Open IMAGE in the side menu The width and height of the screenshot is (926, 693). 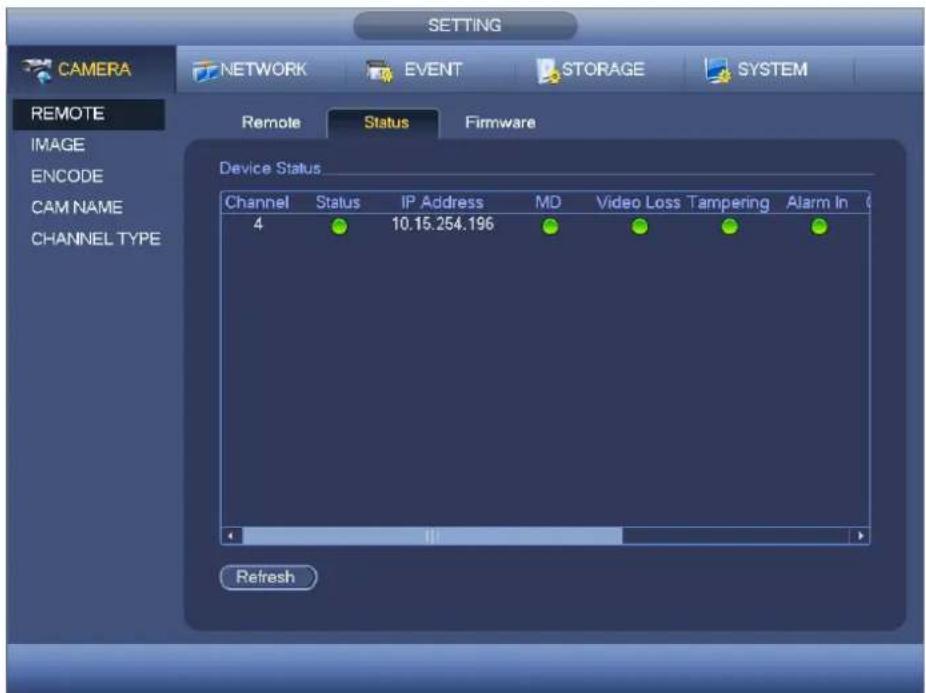pyautogui.click(x=58, y=145)
